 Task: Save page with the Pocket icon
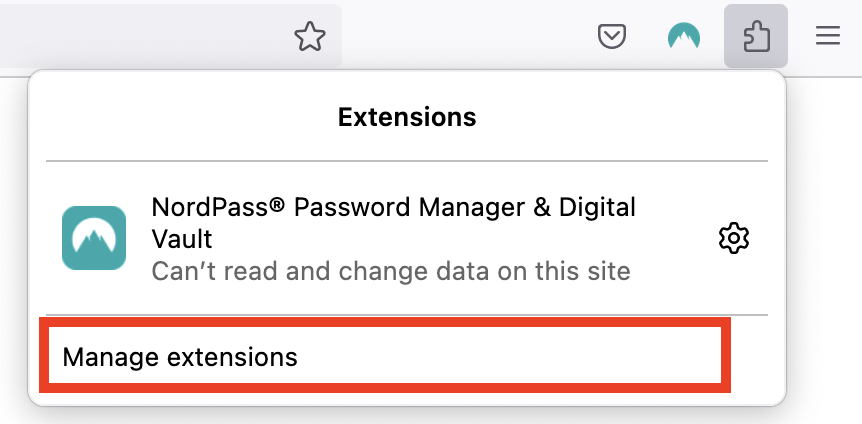612,38
